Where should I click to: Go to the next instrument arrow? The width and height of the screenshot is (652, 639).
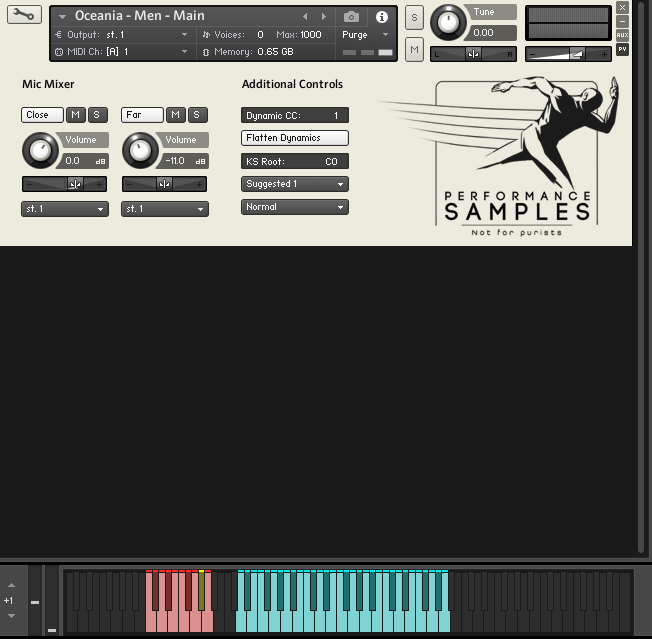pos(324,17)
